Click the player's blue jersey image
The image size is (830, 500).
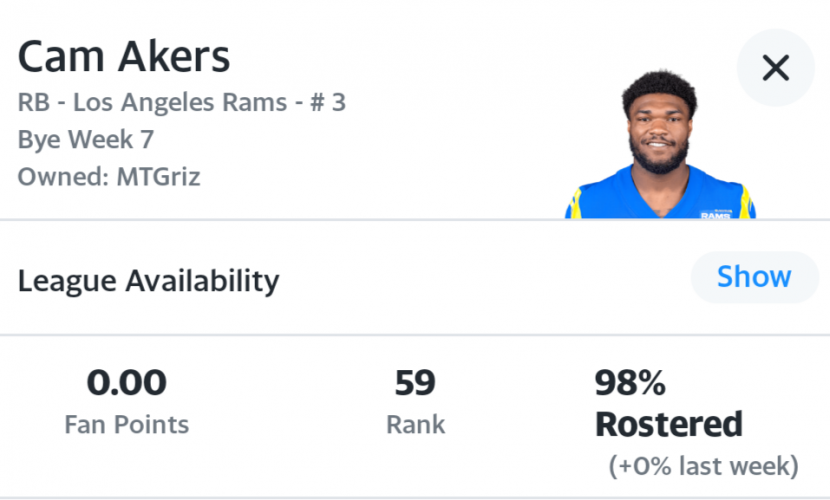tap(660, 196)
